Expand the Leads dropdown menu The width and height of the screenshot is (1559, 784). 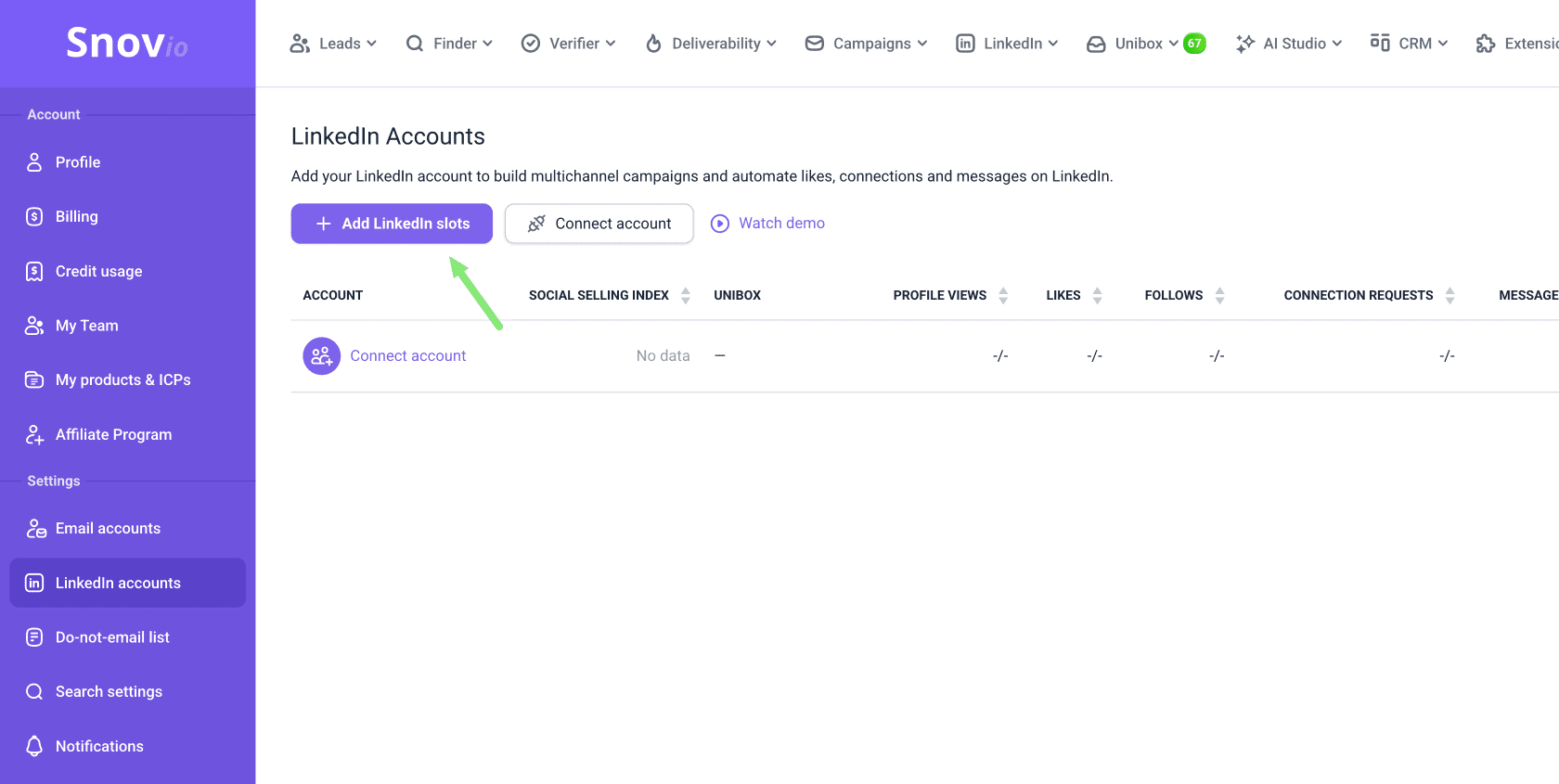tap(333, 44)
